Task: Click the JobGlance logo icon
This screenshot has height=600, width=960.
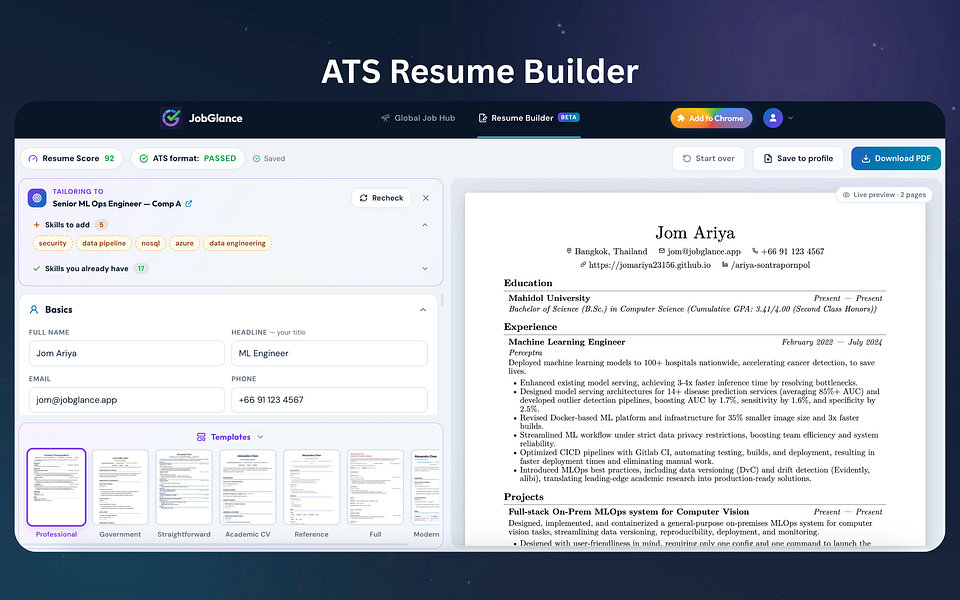Action: pyautogui.click(x=171, y=118)
